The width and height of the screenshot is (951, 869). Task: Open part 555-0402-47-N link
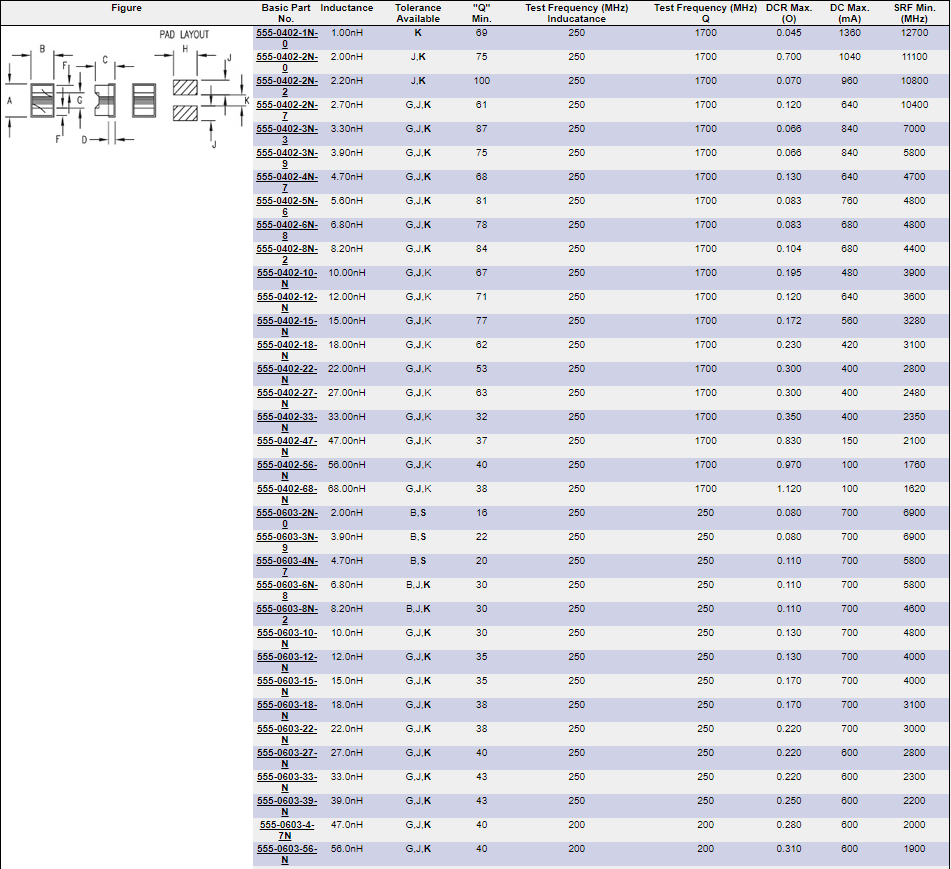(286, 441)
